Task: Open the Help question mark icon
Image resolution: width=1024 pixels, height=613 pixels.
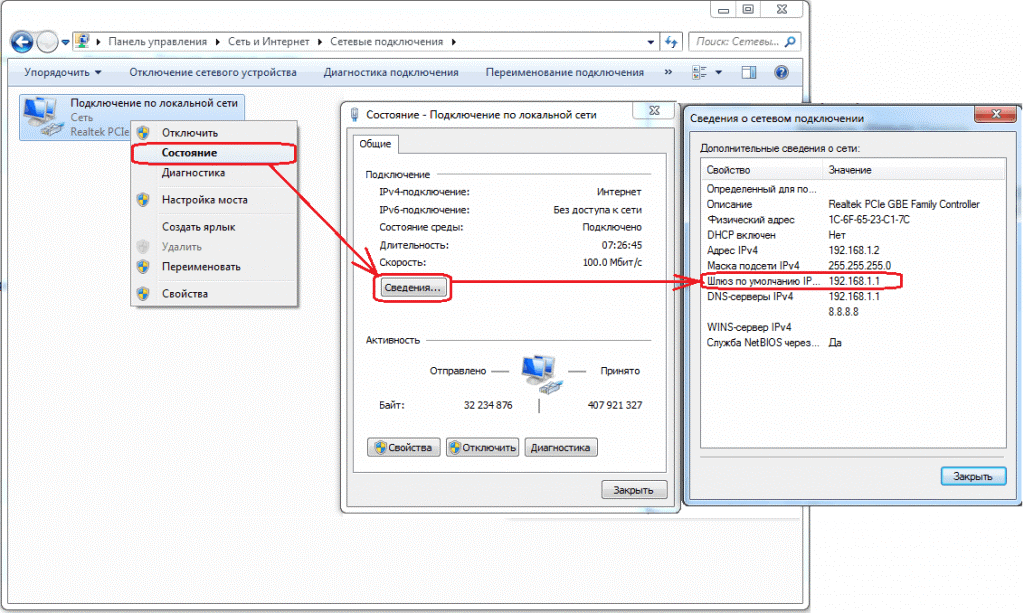Action: [781, 73]
